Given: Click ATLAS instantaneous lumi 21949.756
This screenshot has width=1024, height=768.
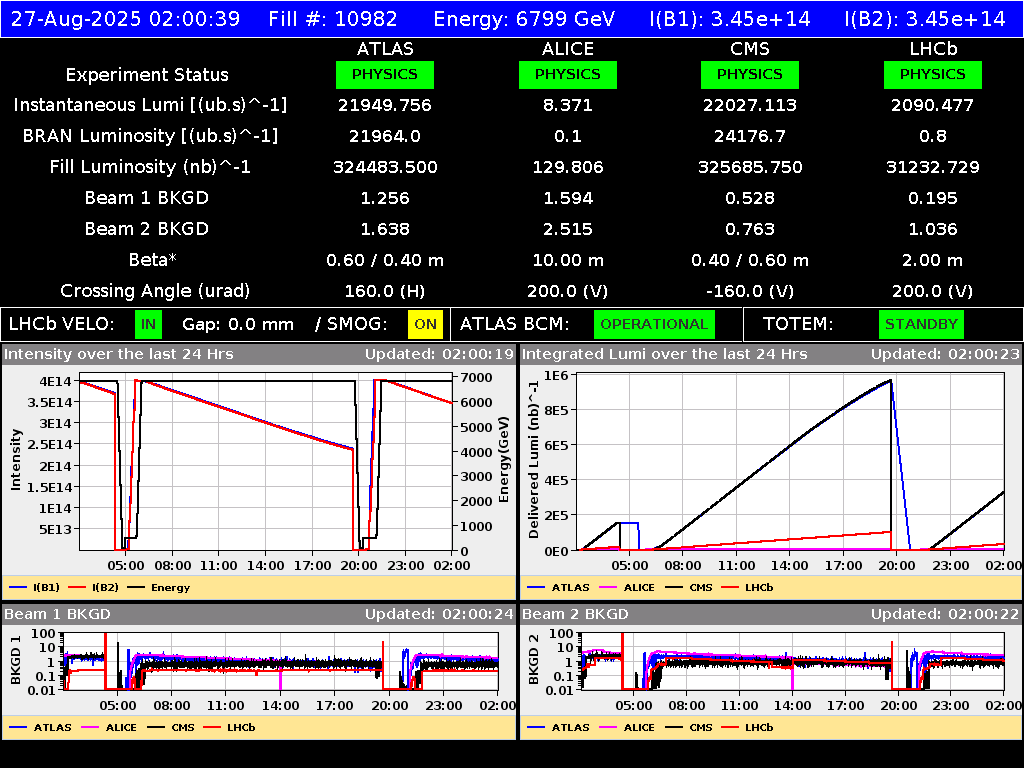Looking at the screenshot, I should tap(385, 105).
